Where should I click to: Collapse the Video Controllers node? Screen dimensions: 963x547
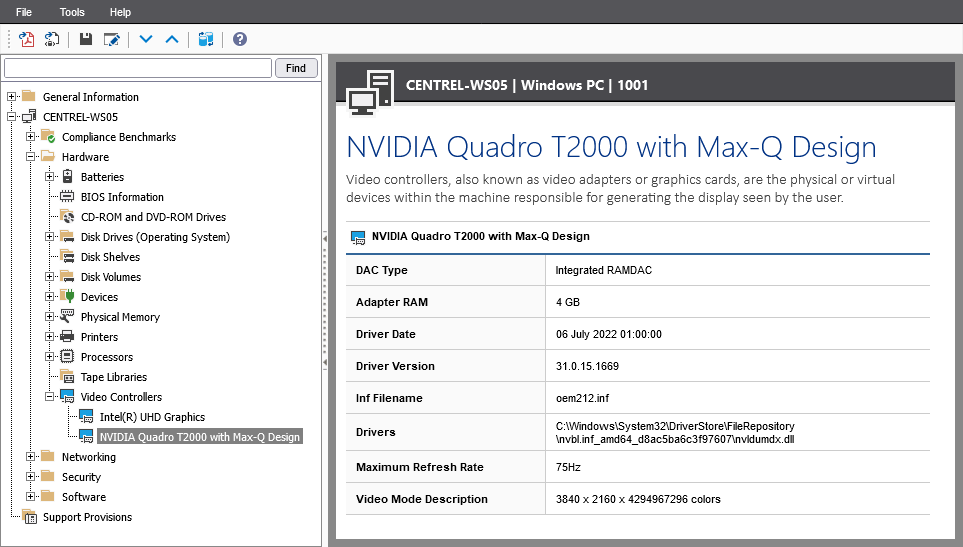tap(49, 397)
